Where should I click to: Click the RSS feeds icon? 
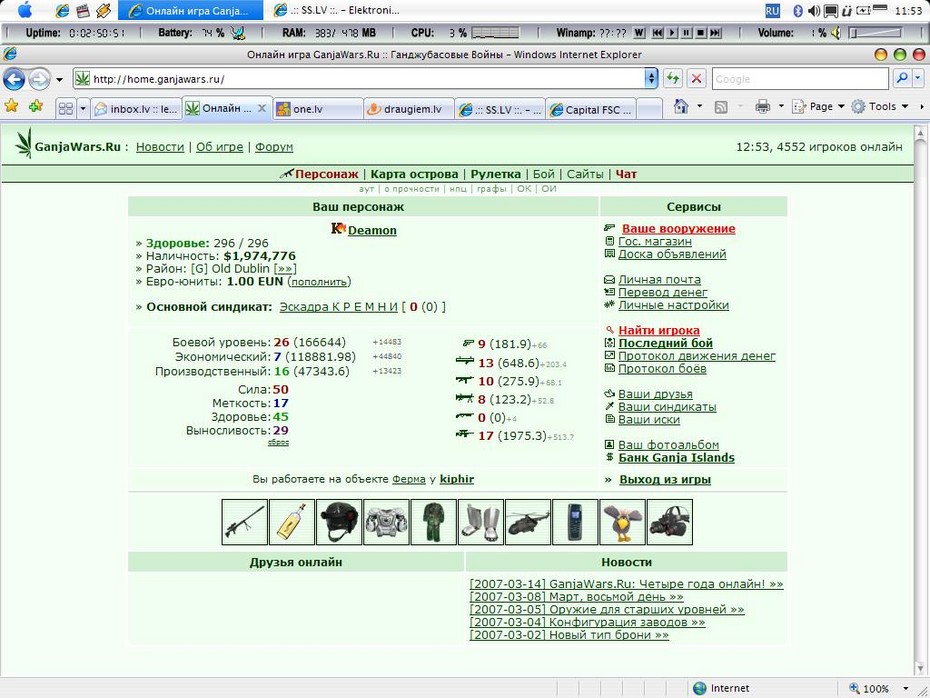[721, 107]
